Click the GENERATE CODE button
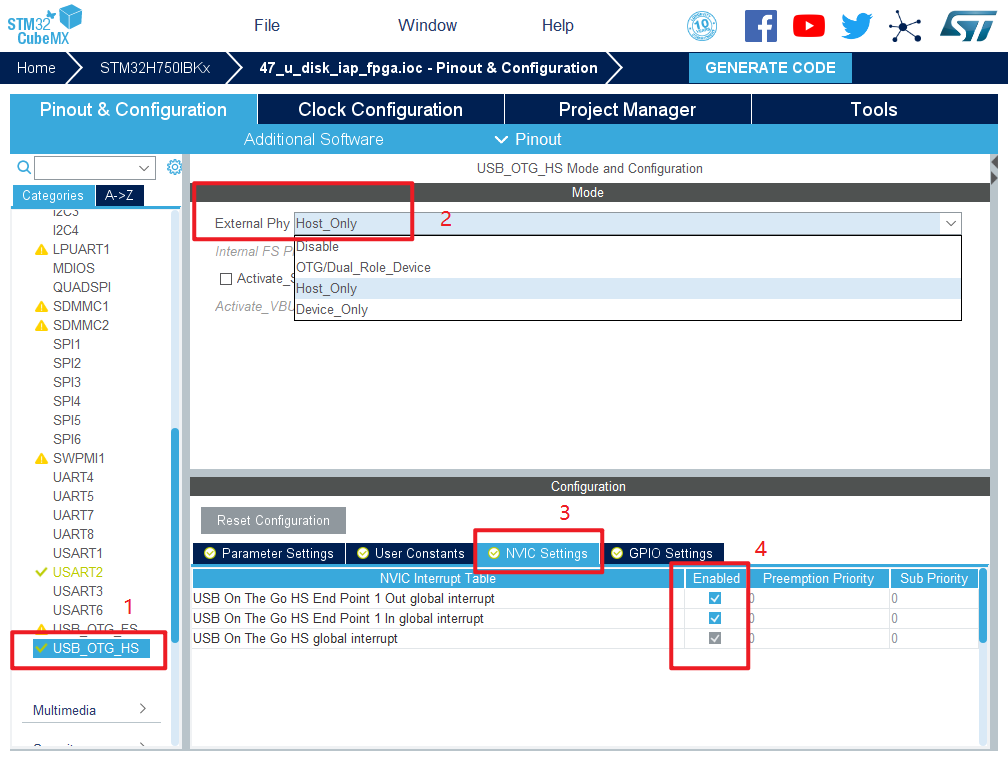The image size is (1008, 761). (x=770, y=68)
